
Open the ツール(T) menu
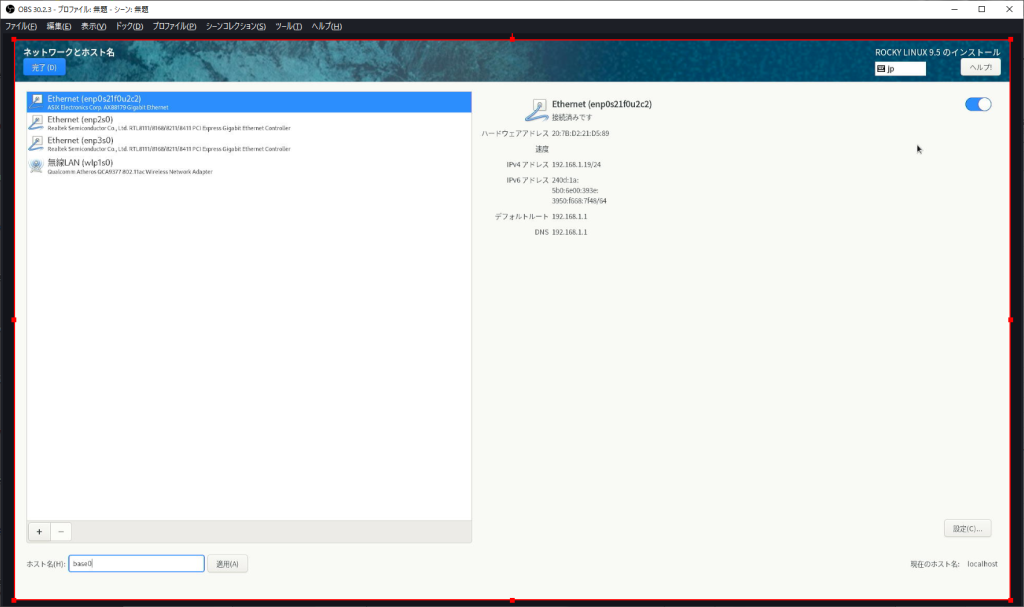[288, 26]
